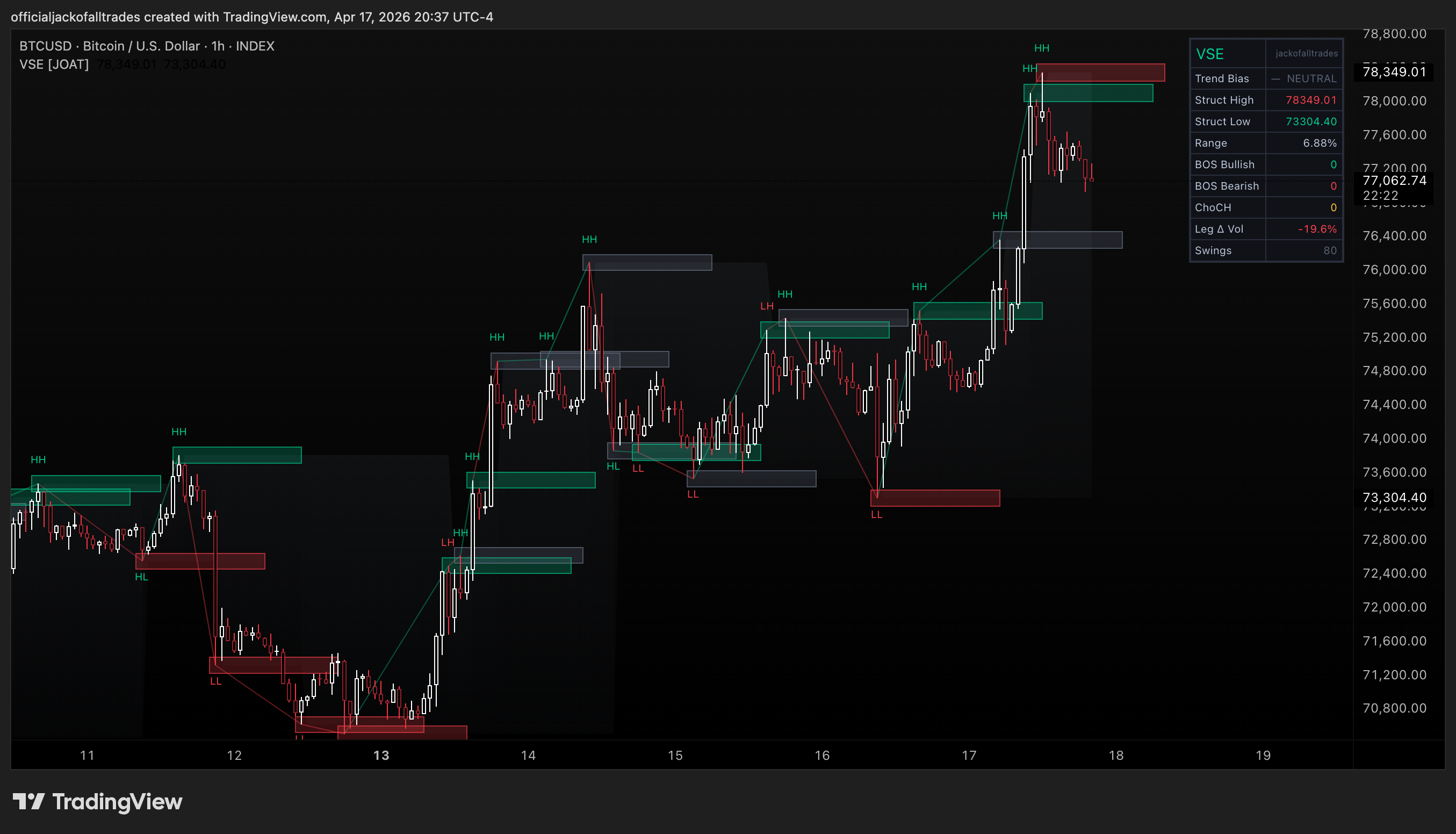Click the 78,349.01 price axis tag

[x=1394, y=71]
